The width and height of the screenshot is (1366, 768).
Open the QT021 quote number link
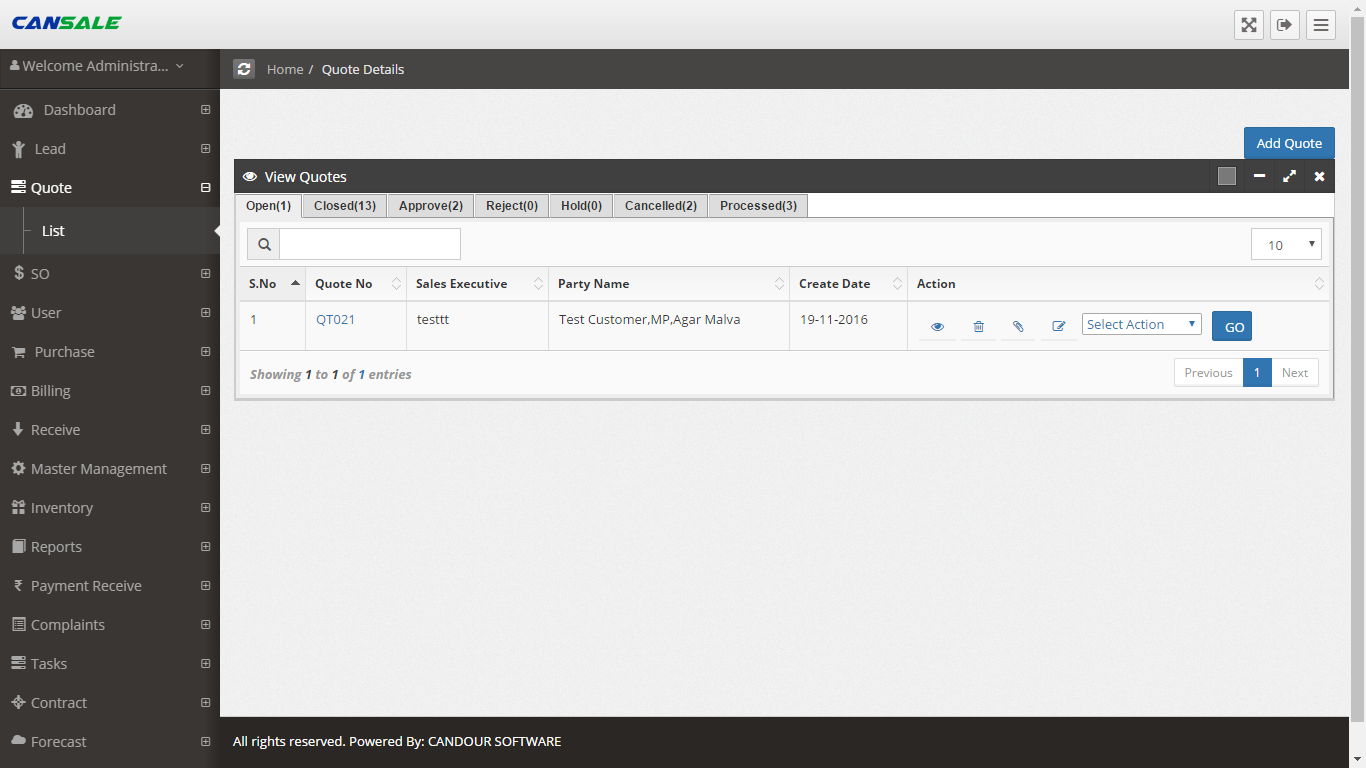[335, 320]
